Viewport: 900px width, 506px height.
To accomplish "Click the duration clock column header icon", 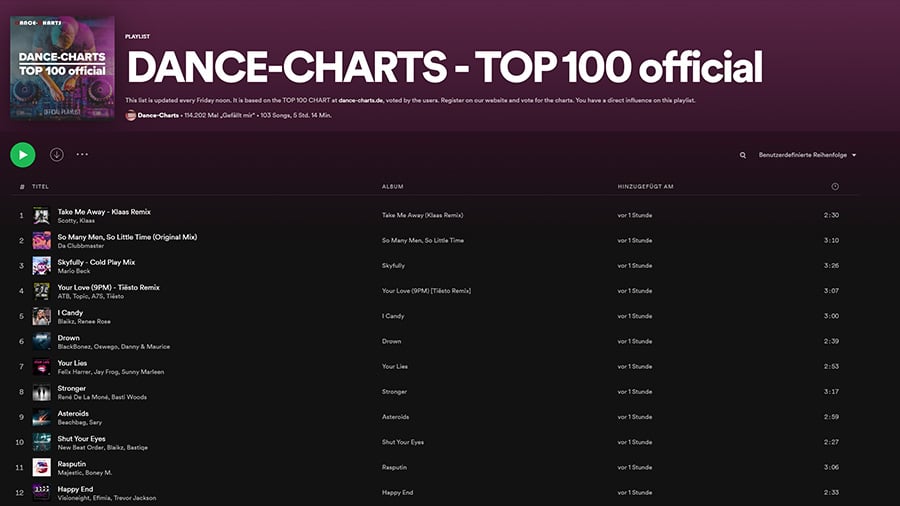I will pos(835,186).
